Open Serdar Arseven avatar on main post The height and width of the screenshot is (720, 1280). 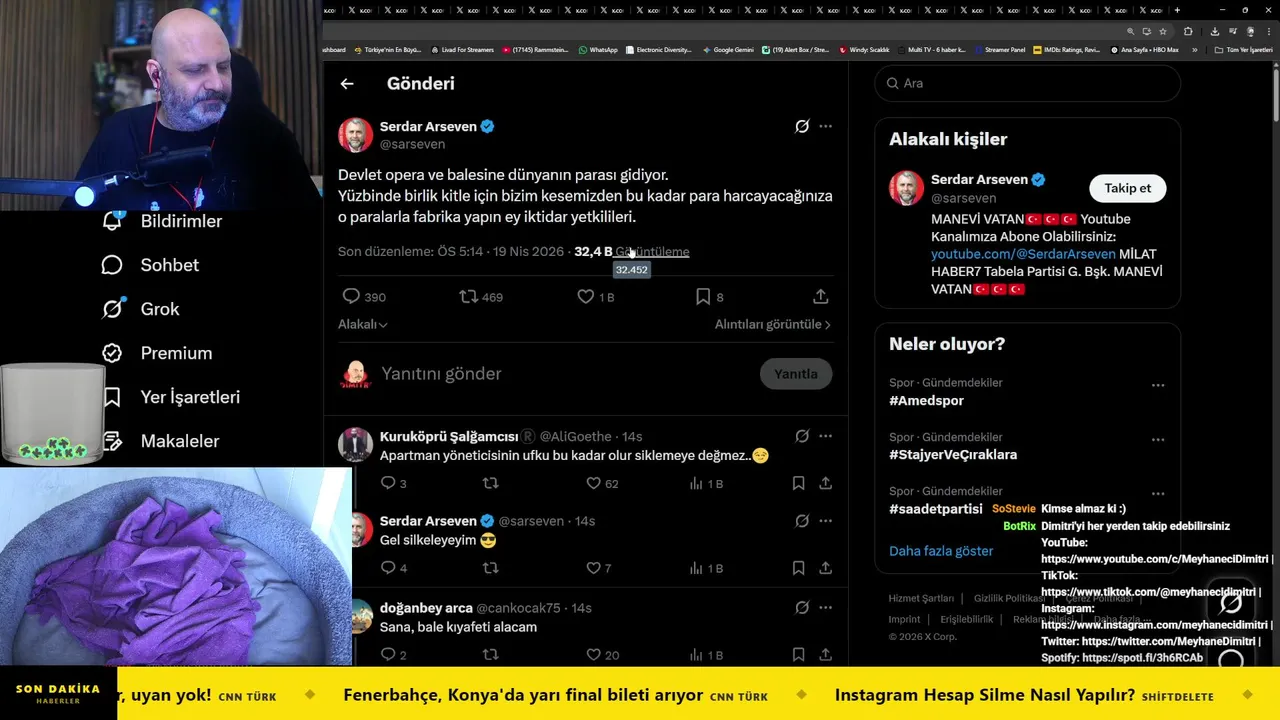[x=355, y=135]
